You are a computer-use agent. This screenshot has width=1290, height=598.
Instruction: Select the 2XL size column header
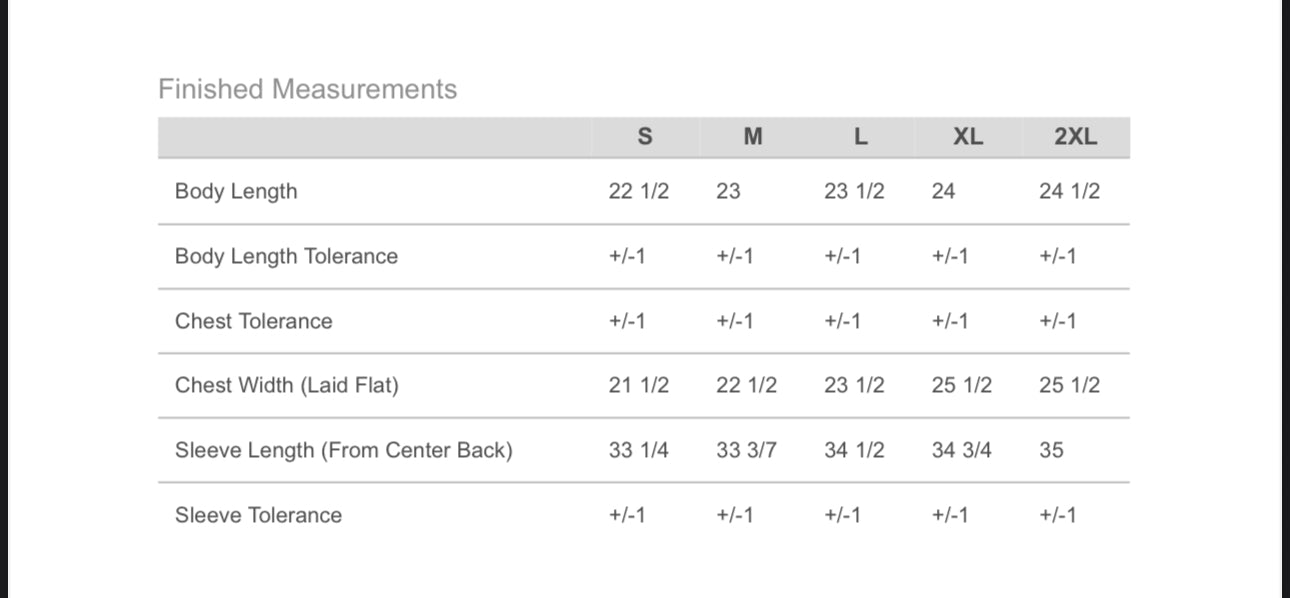[x=1075, y=137]
